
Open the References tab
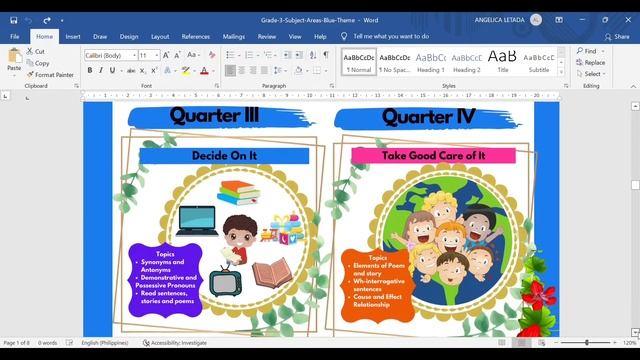pyautogui.click(x=196, y=36)
